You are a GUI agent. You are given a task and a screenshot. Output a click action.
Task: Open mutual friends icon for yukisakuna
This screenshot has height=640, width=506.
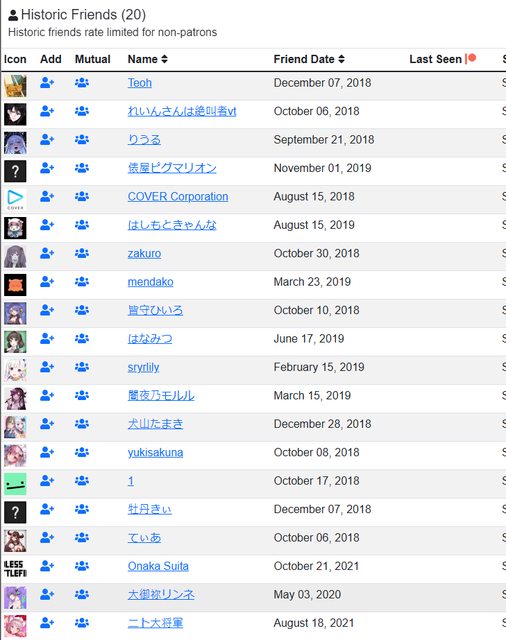click(x=82, y=453)
